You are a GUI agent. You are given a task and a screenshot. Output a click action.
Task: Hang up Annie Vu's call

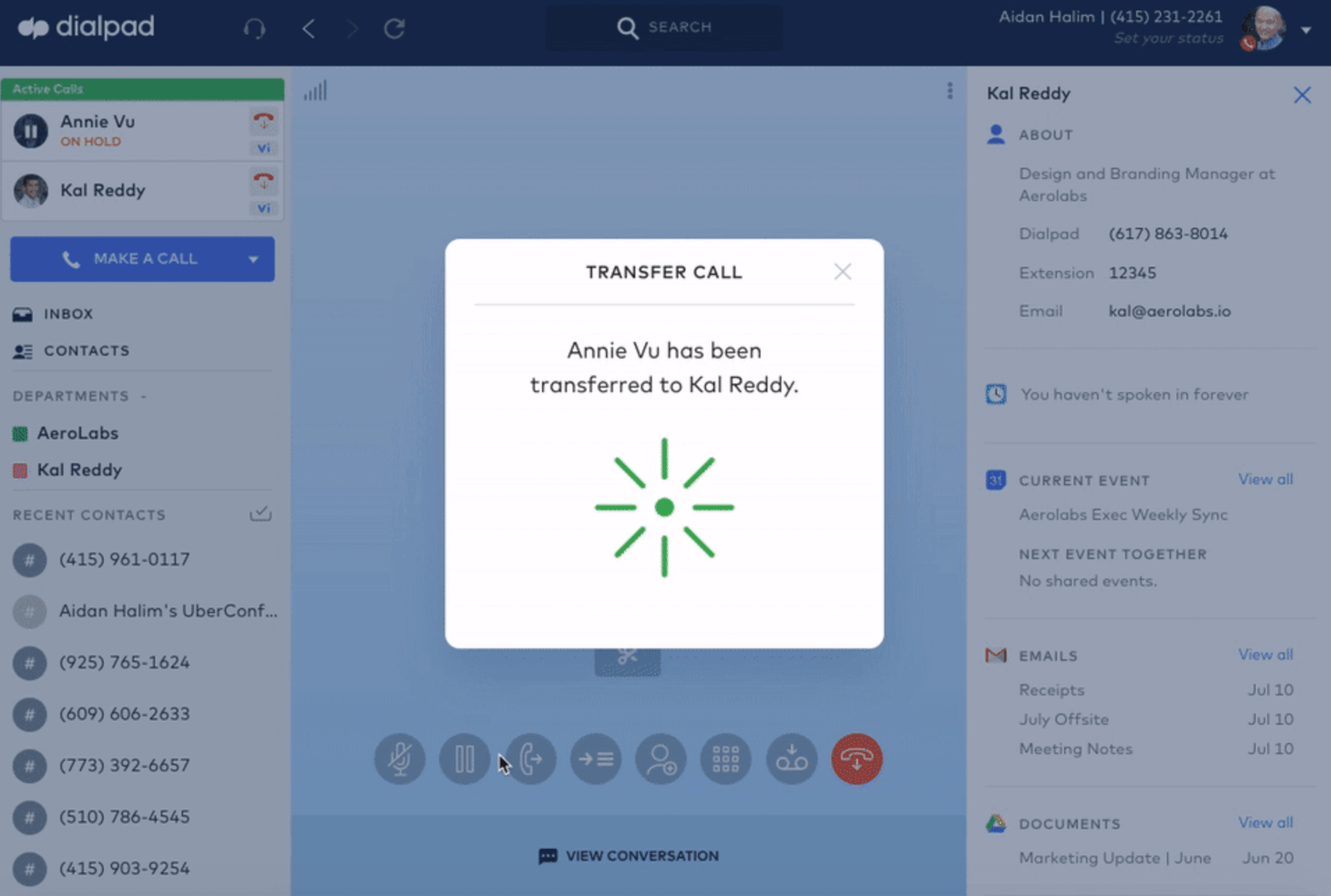click(263, 121)
